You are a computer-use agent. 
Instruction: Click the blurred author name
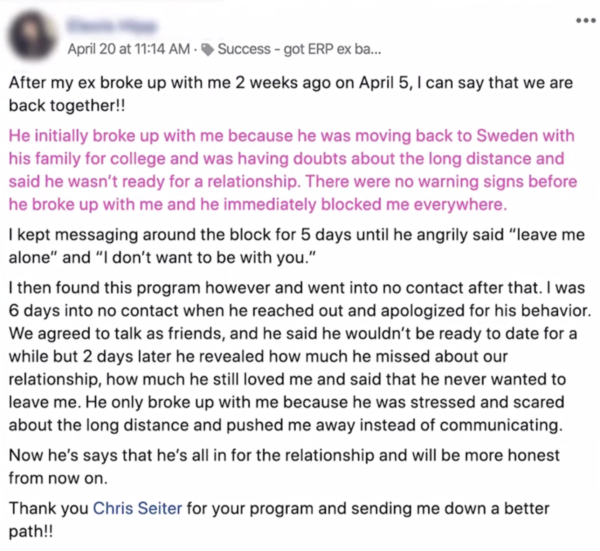pyautogui.click(x=112, y=26)
